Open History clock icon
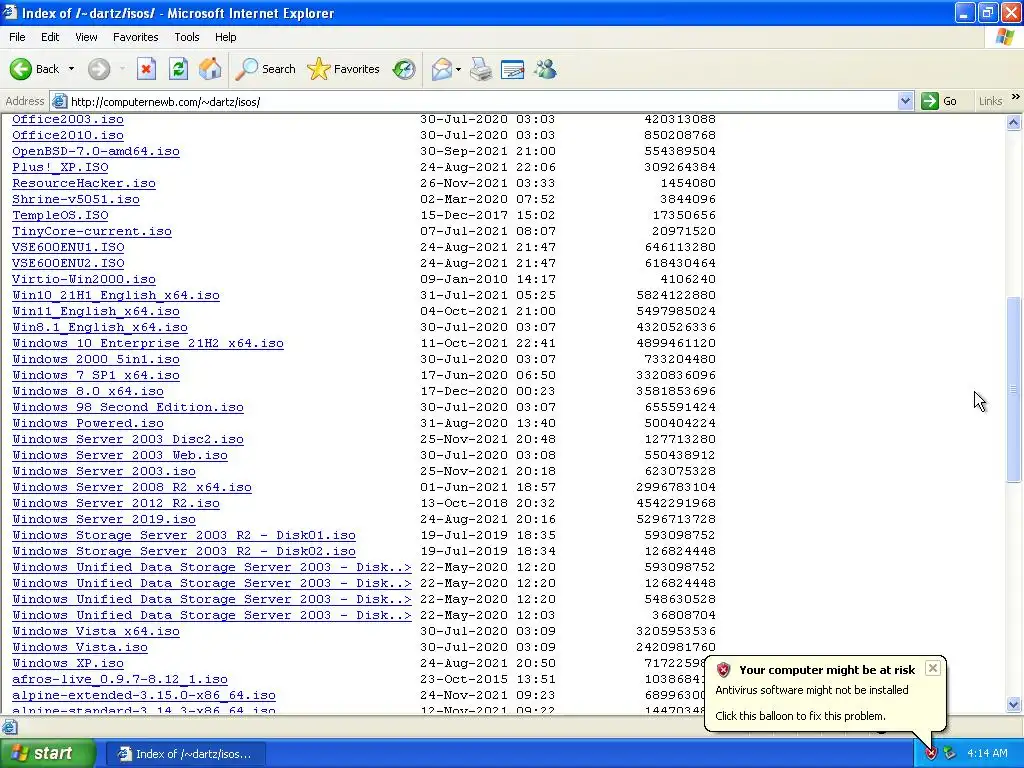This screenshot has height=768, width=1024. tap(404, 69)
